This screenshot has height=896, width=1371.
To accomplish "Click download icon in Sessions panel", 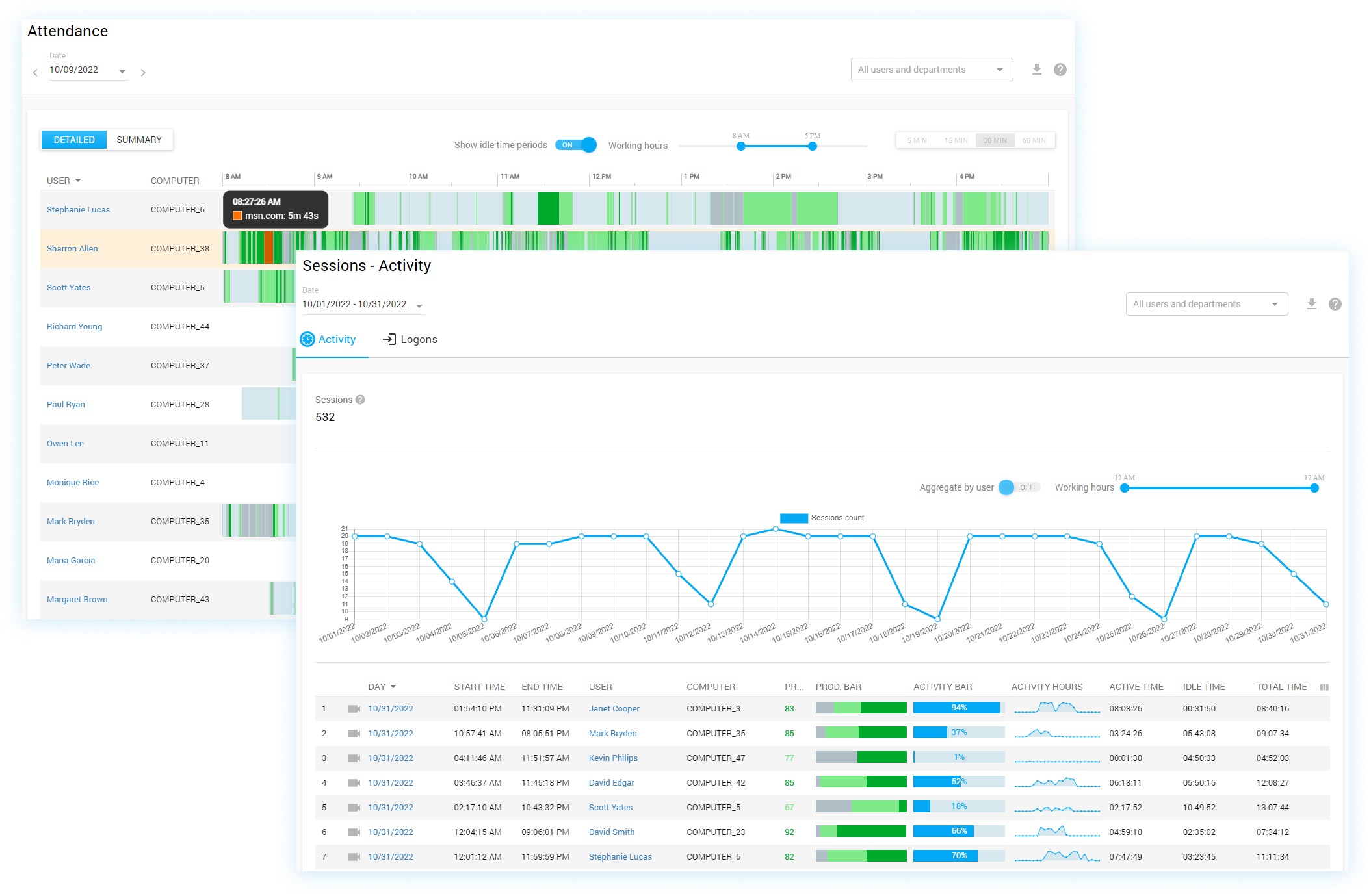I will click(x=1311, y=304).
